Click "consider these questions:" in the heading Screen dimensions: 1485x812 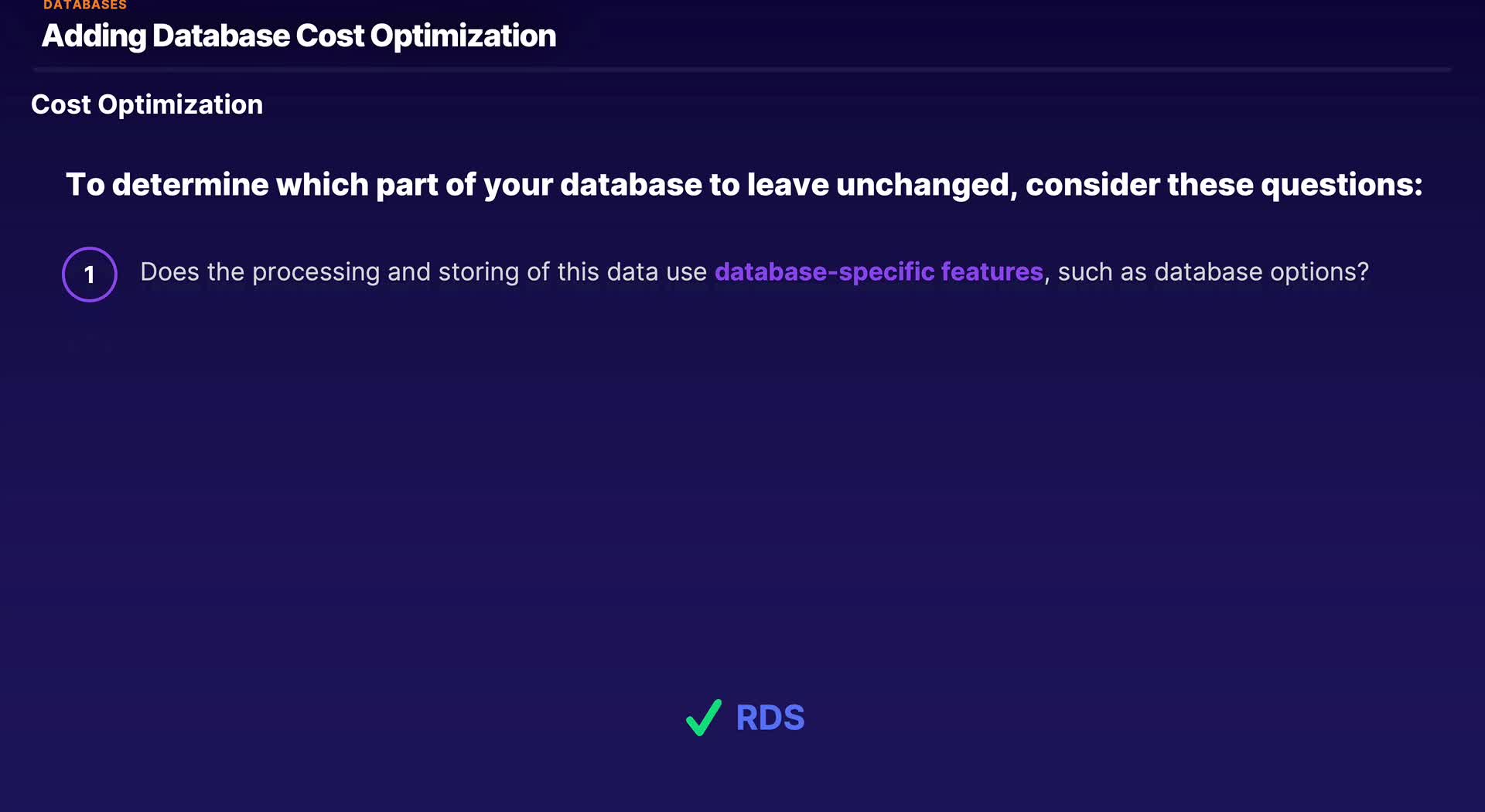click(x=1224, y=185)
